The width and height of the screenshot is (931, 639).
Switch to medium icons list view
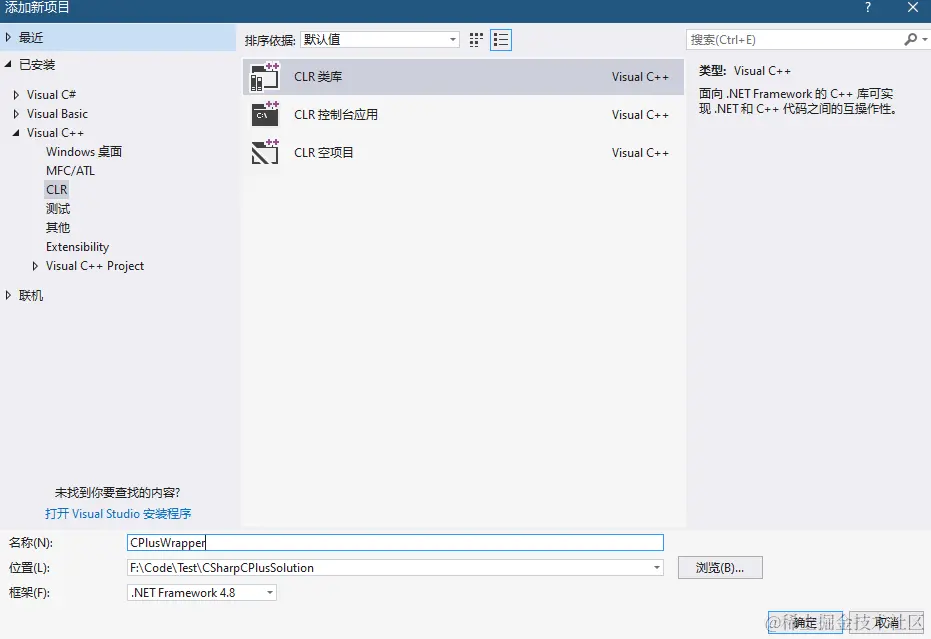[501, 40]
